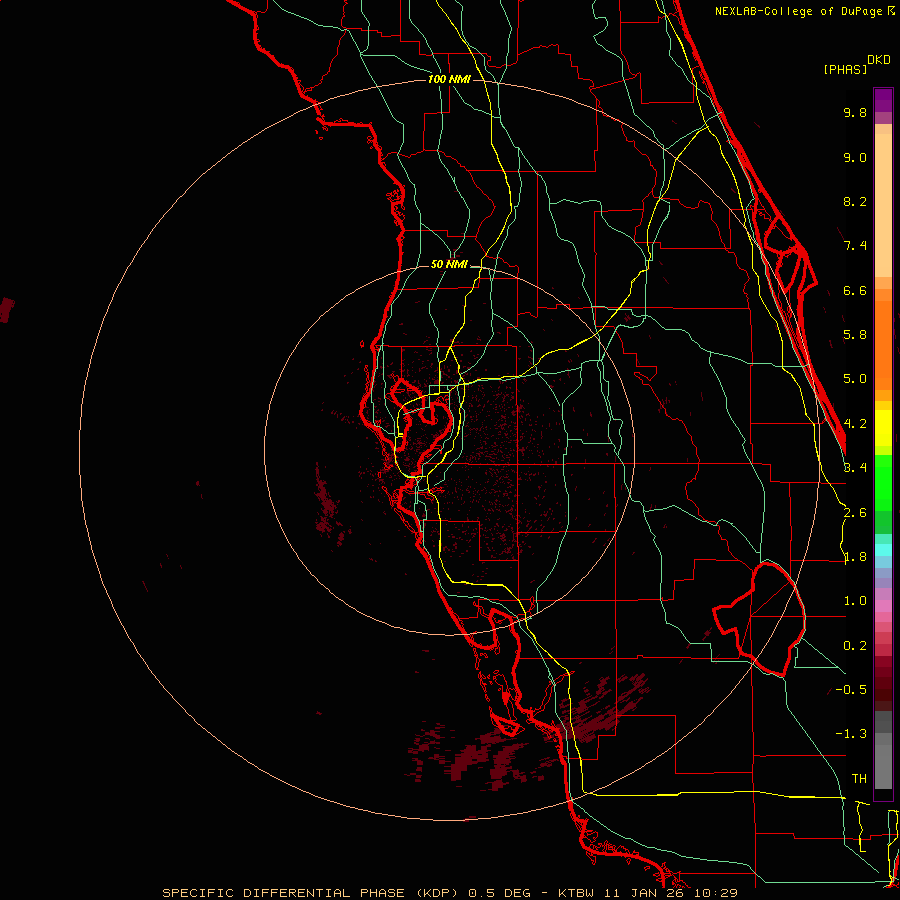
Task: Click the 7.4 value on the color scale
Action: 855,246
